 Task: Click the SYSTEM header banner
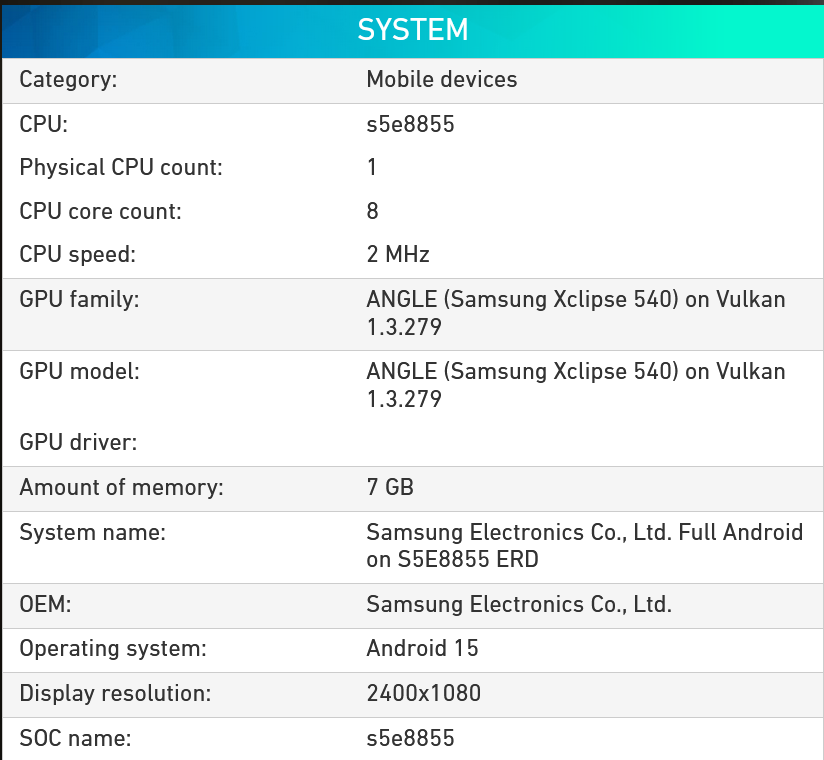tap(413, 30)
